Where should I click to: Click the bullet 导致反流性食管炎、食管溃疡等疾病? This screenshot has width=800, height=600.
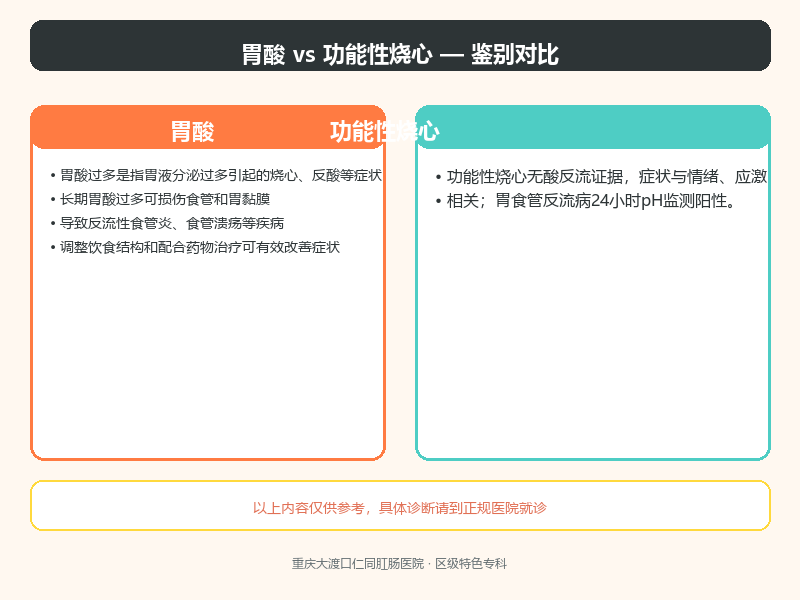click(x=167, y=223)
